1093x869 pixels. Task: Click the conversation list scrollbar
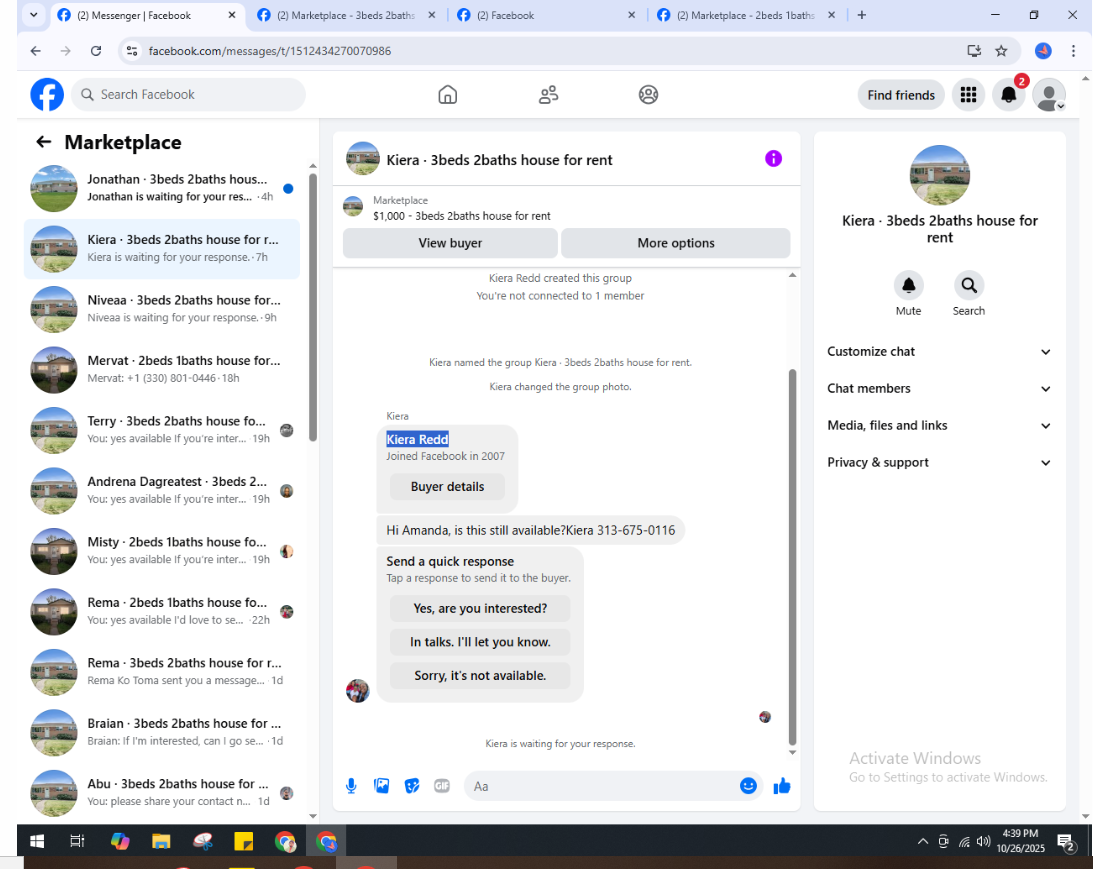313,307
